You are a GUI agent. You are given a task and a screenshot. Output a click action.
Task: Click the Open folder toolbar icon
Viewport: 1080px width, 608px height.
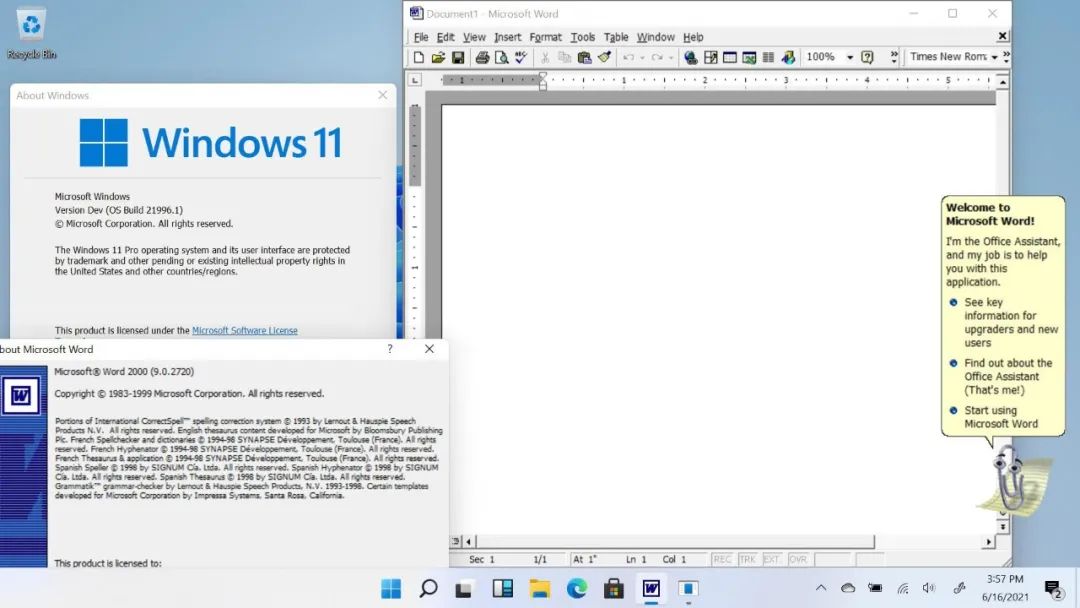pos(438,58)
